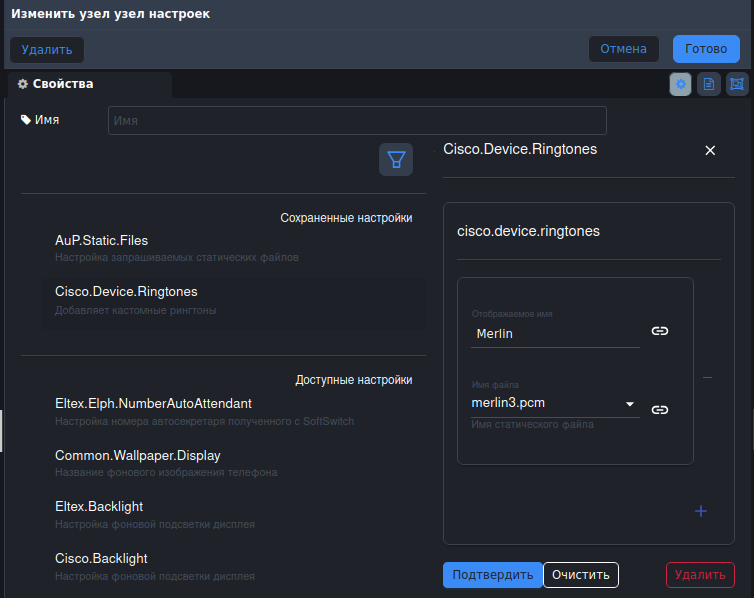The width and height of the screenshot is (754, 598).
Task: Select Eltex.Elph.NumberAutoAttendant setting
Action: (234, 412)
